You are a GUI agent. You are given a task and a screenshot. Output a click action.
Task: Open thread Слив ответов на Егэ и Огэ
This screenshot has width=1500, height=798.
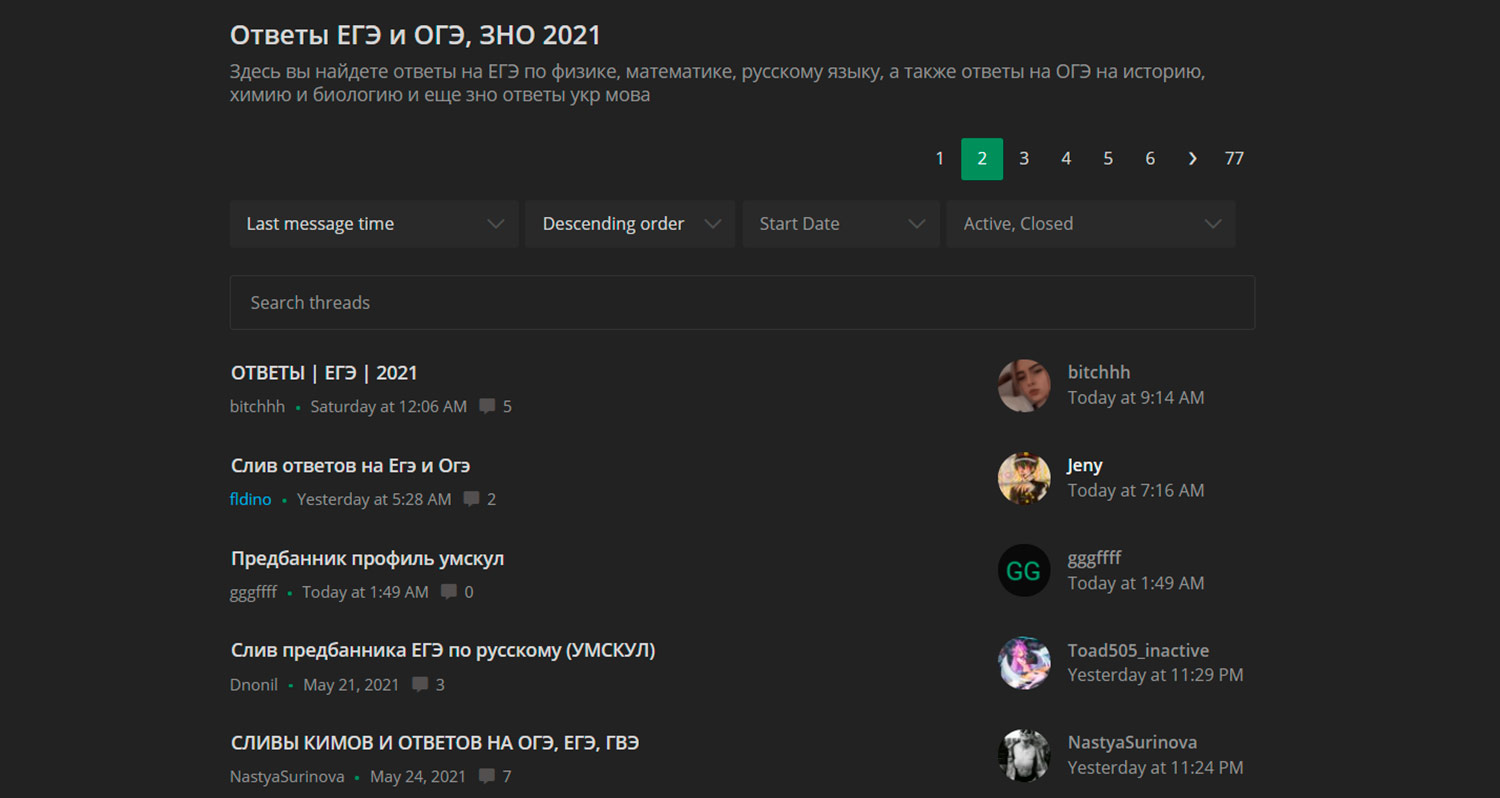tap(350, 466)
